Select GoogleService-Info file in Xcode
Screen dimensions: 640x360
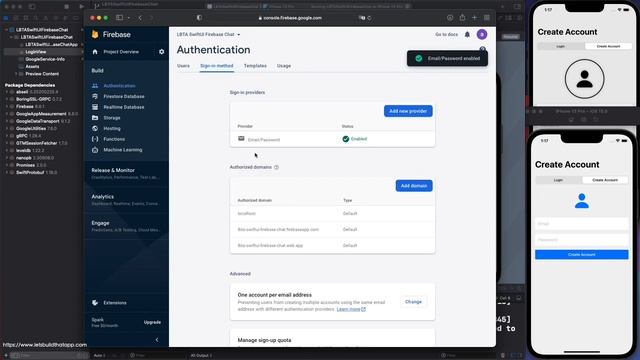pos(45,59)
